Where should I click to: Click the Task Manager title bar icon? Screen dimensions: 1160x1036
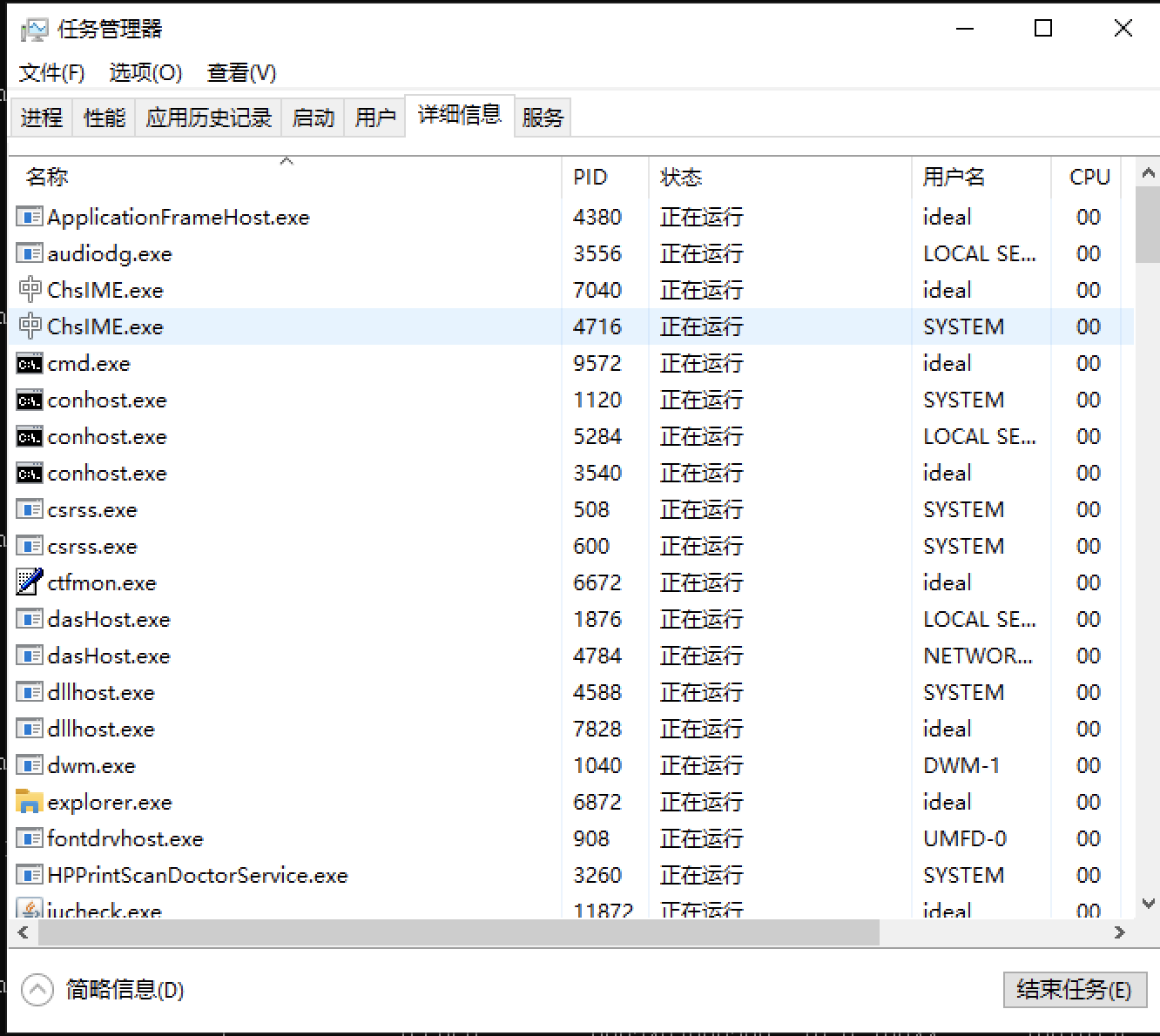tap(34, 30)
